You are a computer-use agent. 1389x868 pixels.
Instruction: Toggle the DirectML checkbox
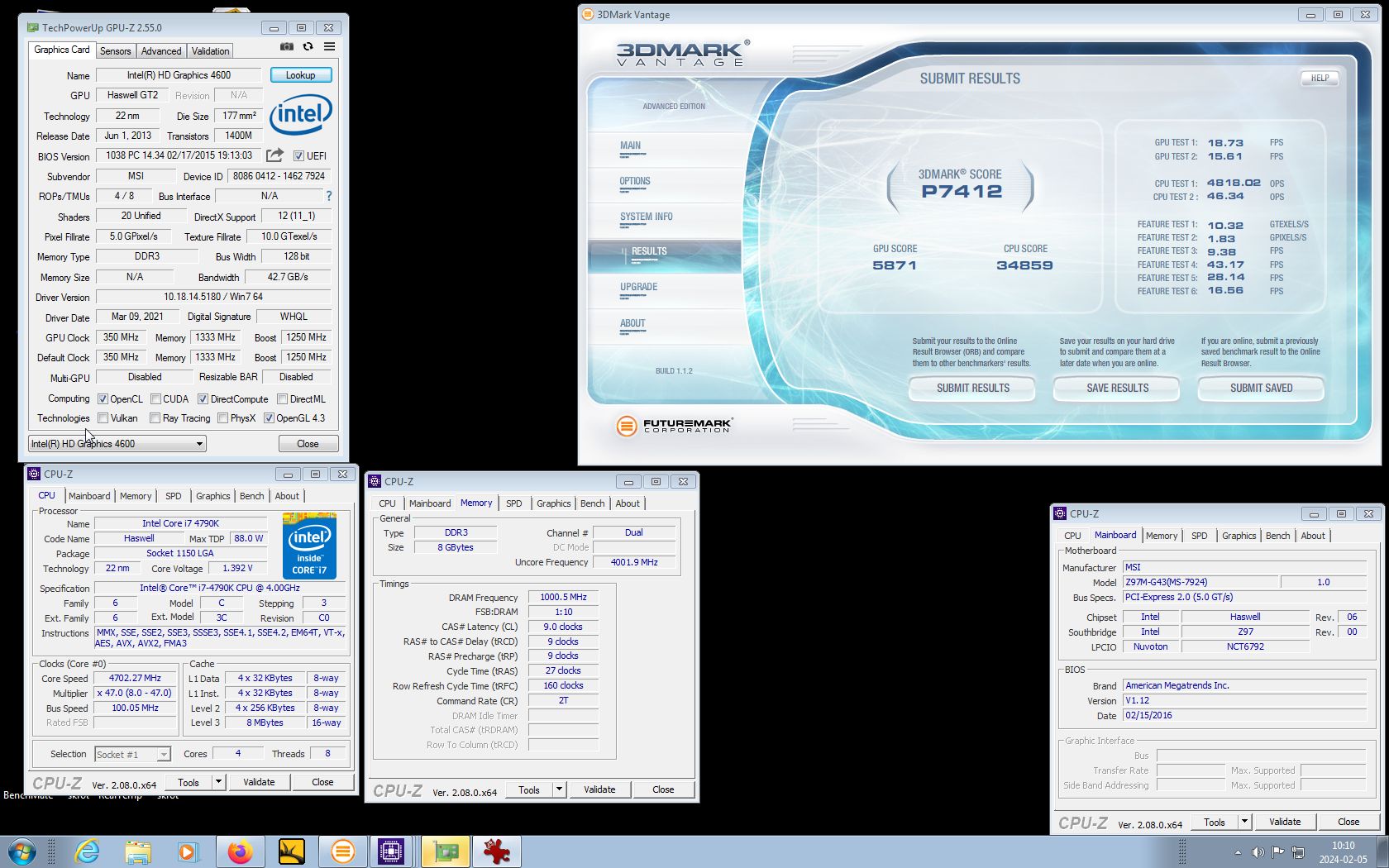coord(282,398)
